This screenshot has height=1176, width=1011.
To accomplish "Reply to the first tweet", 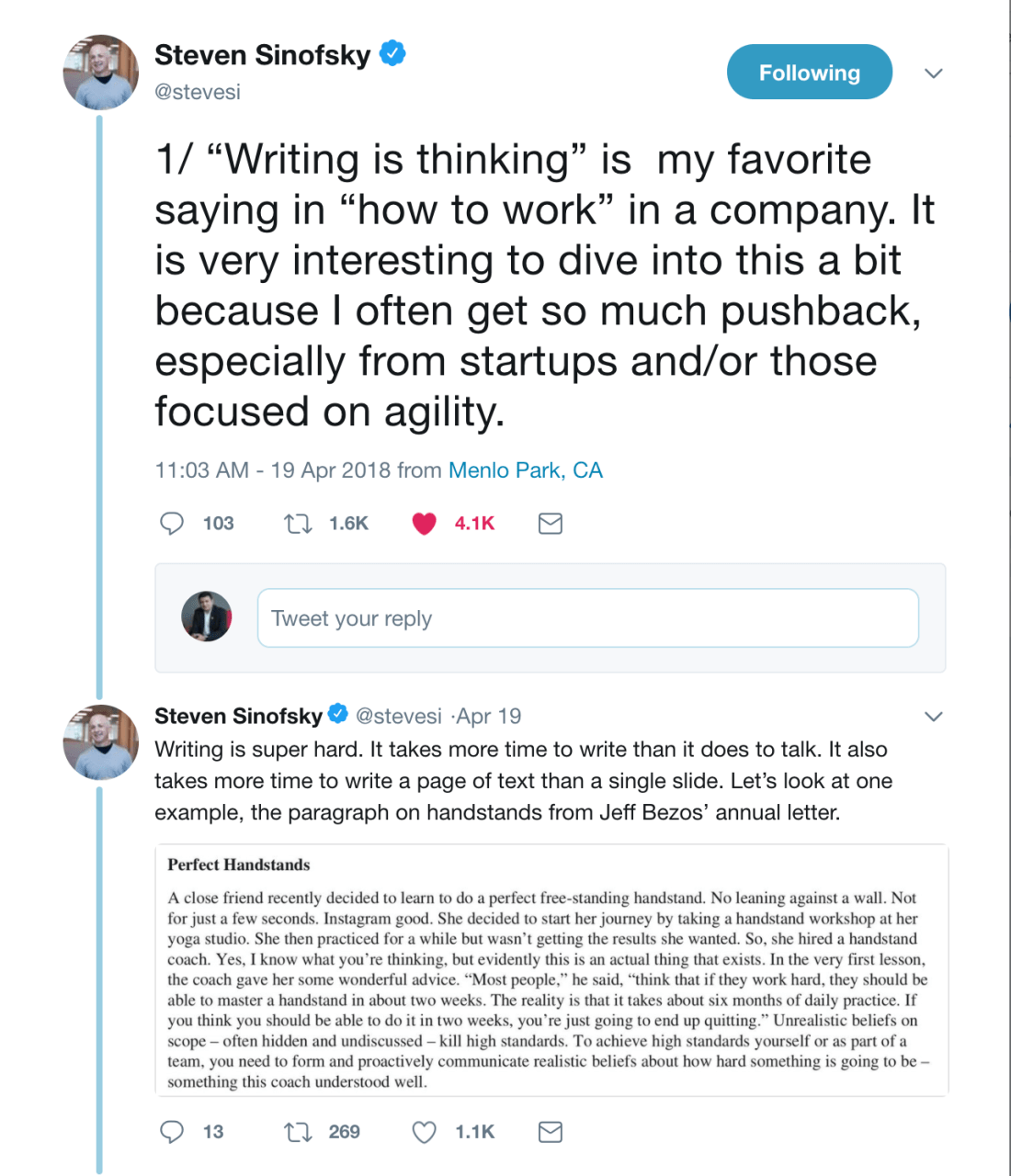I will (x=173, y=524).
